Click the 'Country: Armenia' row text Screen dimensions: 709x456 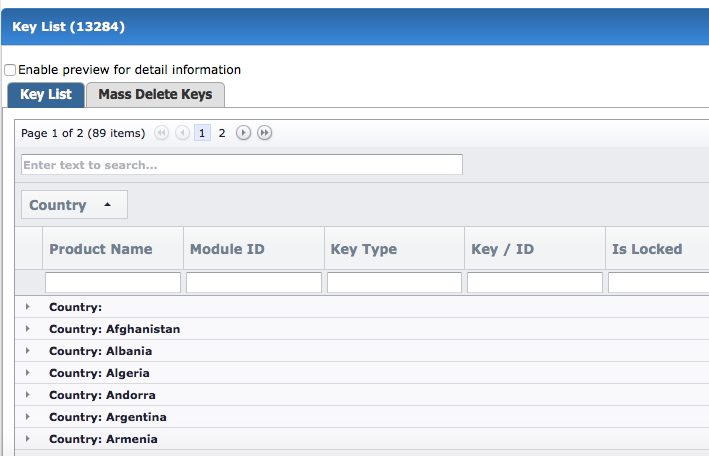103,439
